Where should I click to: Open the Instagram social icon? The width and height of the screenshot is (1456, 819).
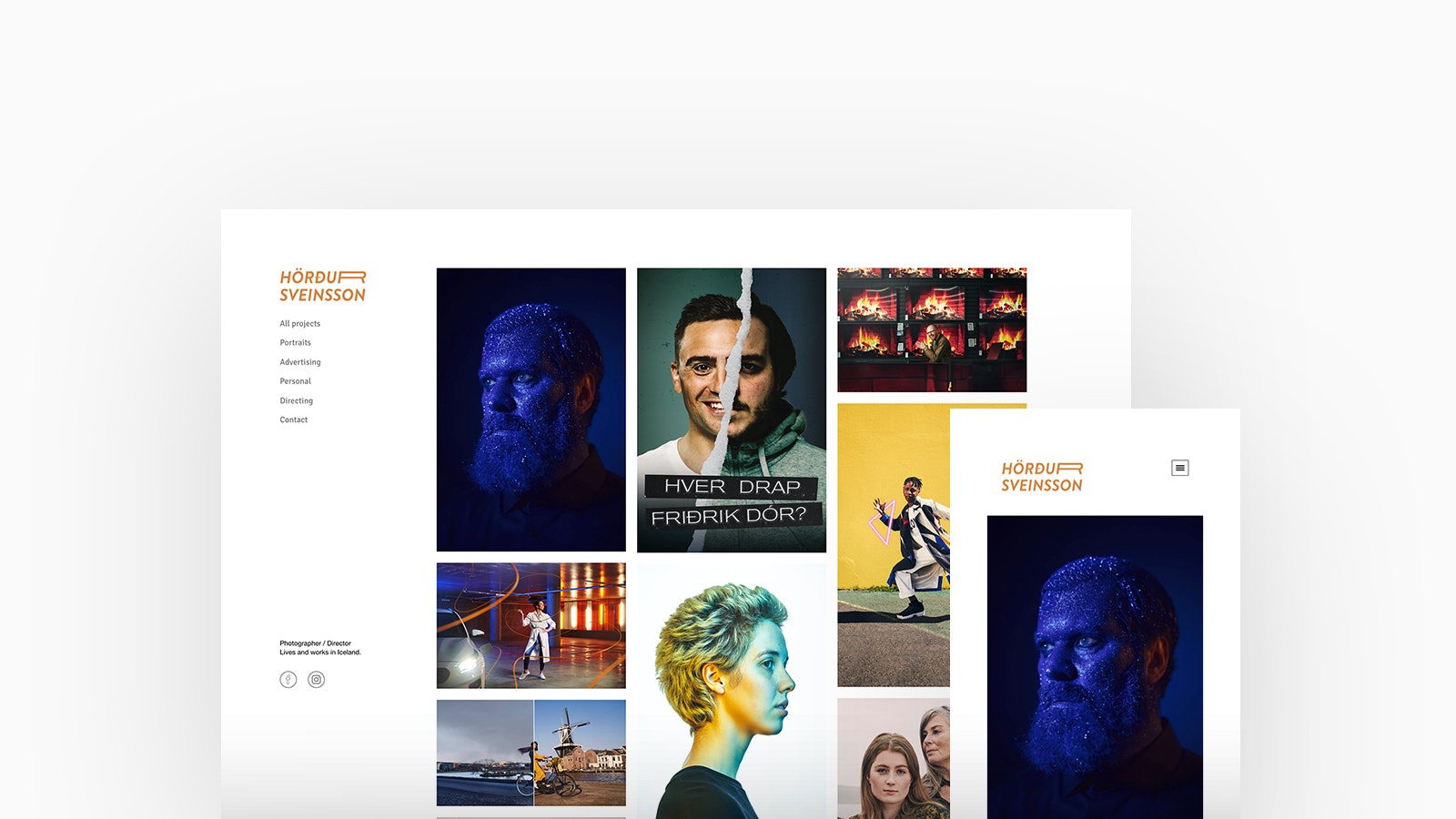[x=316, y=680]
